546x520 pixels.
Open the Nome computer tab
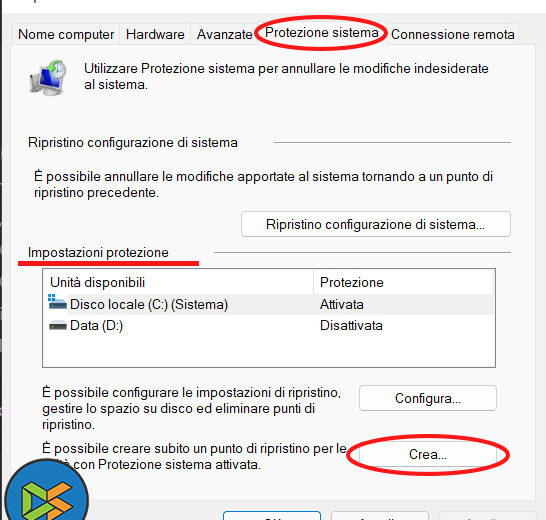pos(66,34)
